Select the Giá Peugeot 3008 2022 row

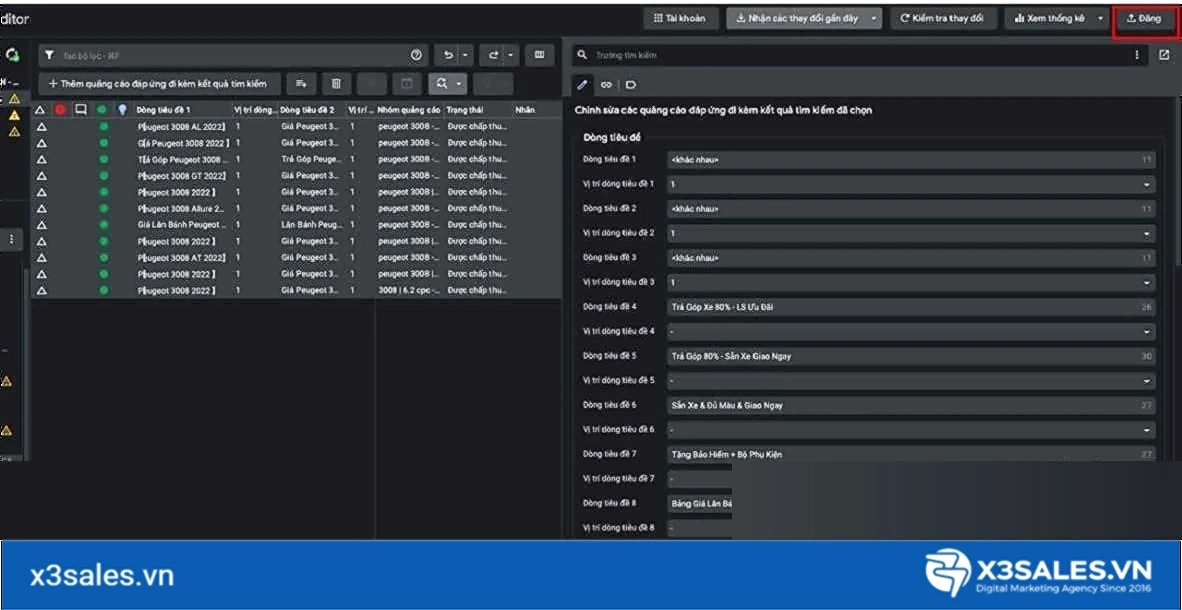tap(296, 143)
